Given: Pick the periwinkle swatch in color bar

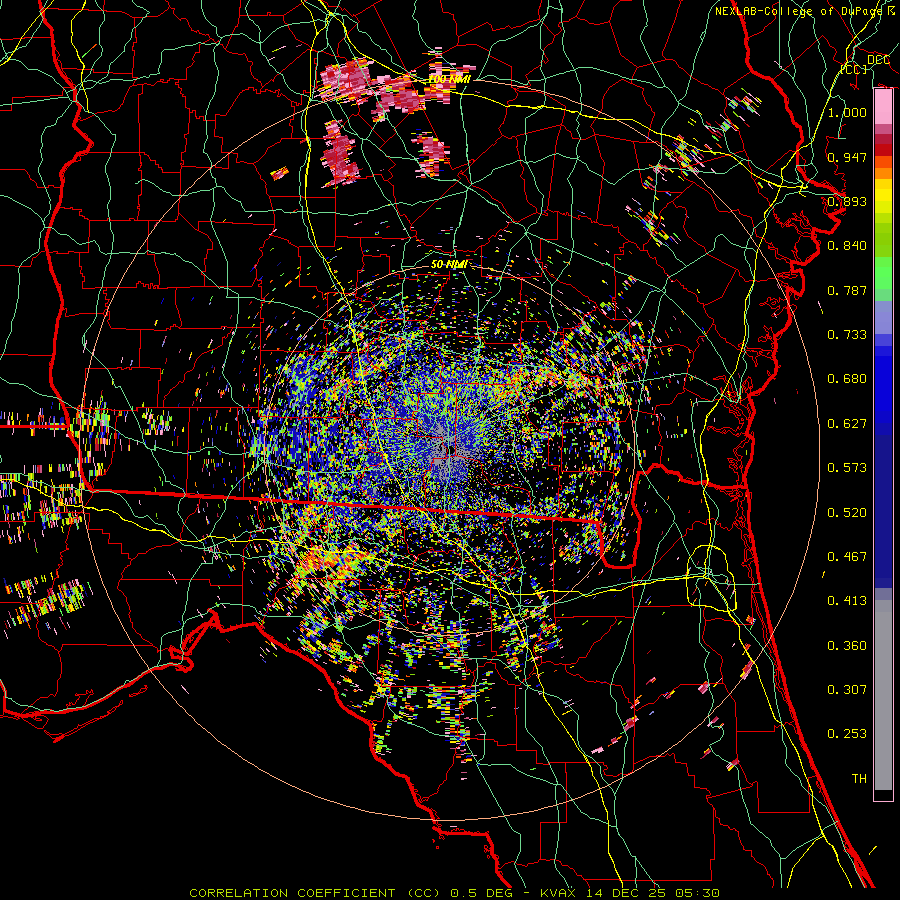Looking at the screenshot, I should [883, 318].
